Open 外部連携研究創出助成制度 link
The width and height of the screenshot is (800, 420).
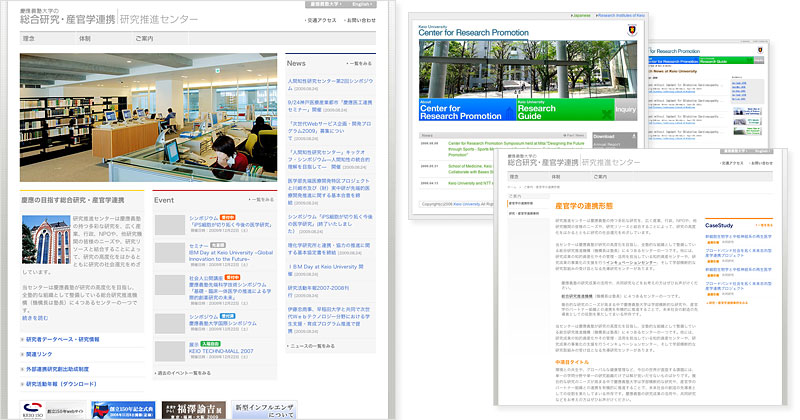pyautogui.click(x=57, y=369)
